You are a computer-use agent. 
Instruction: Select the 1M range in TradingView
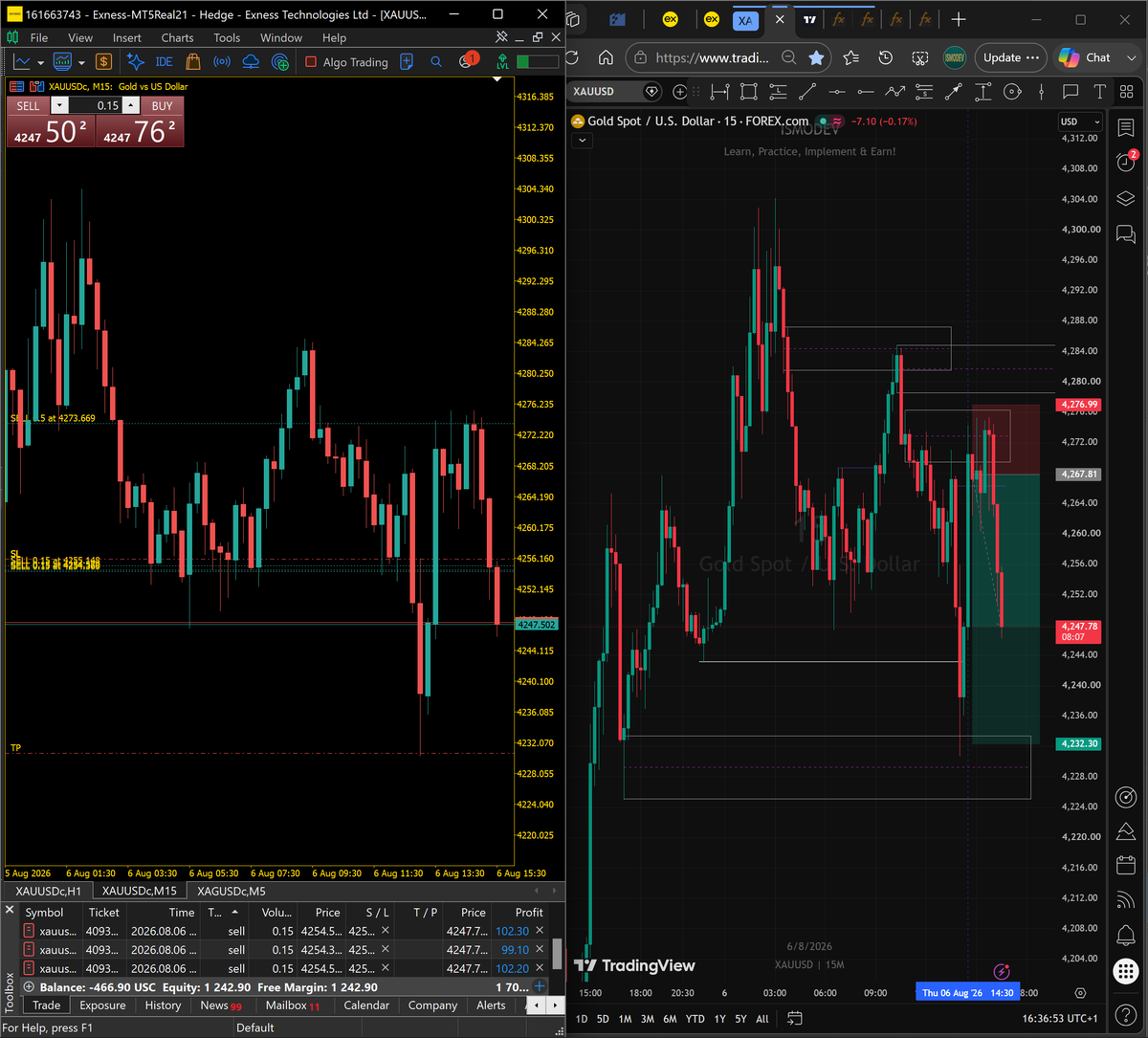pyautogui.click(x=625, y=1019)
